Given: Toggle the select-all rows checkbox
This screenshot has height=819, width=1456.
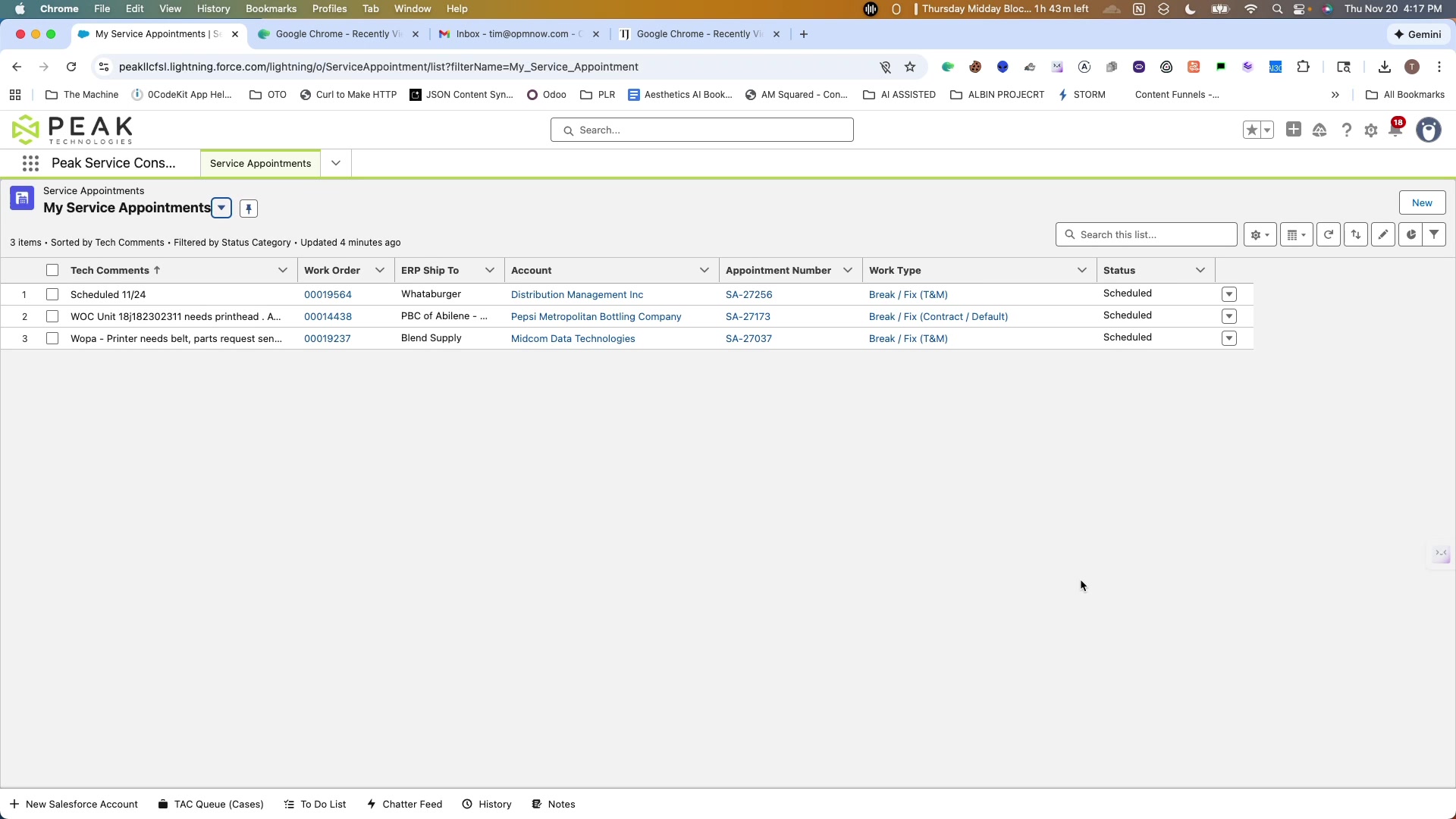Looking at the screenshot, I should [52, 271].
